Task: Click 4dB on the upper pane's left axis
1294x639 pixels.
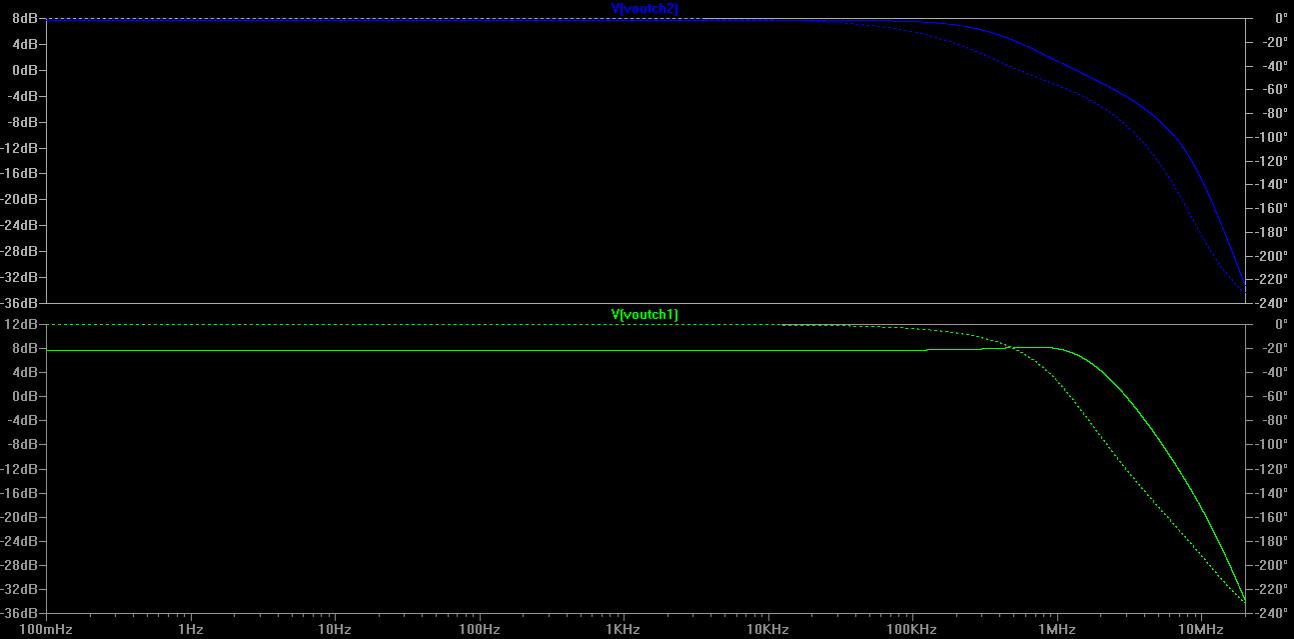Action: pyautogui.click(x=26, y=44)
